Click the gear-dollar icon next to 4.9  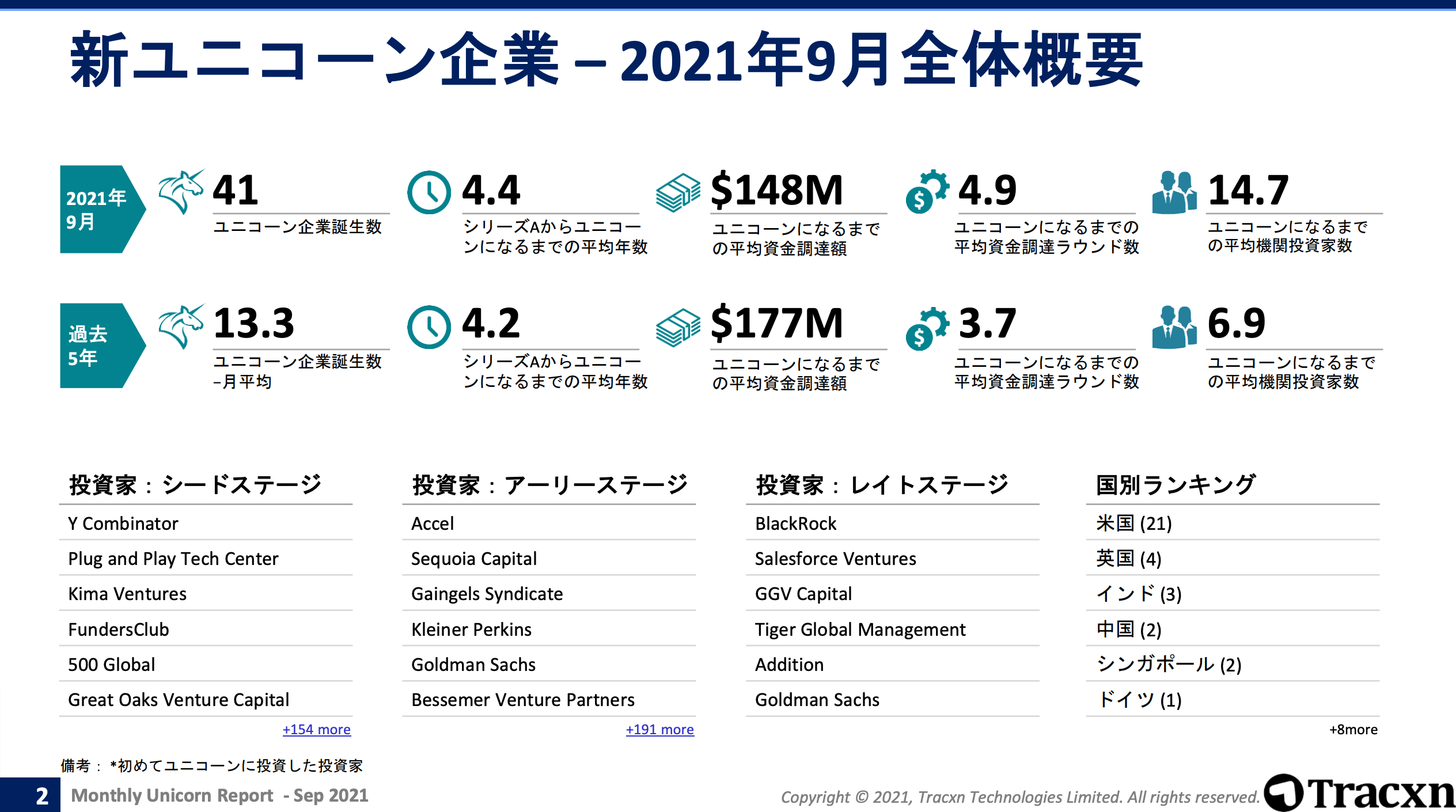(927, 192)
